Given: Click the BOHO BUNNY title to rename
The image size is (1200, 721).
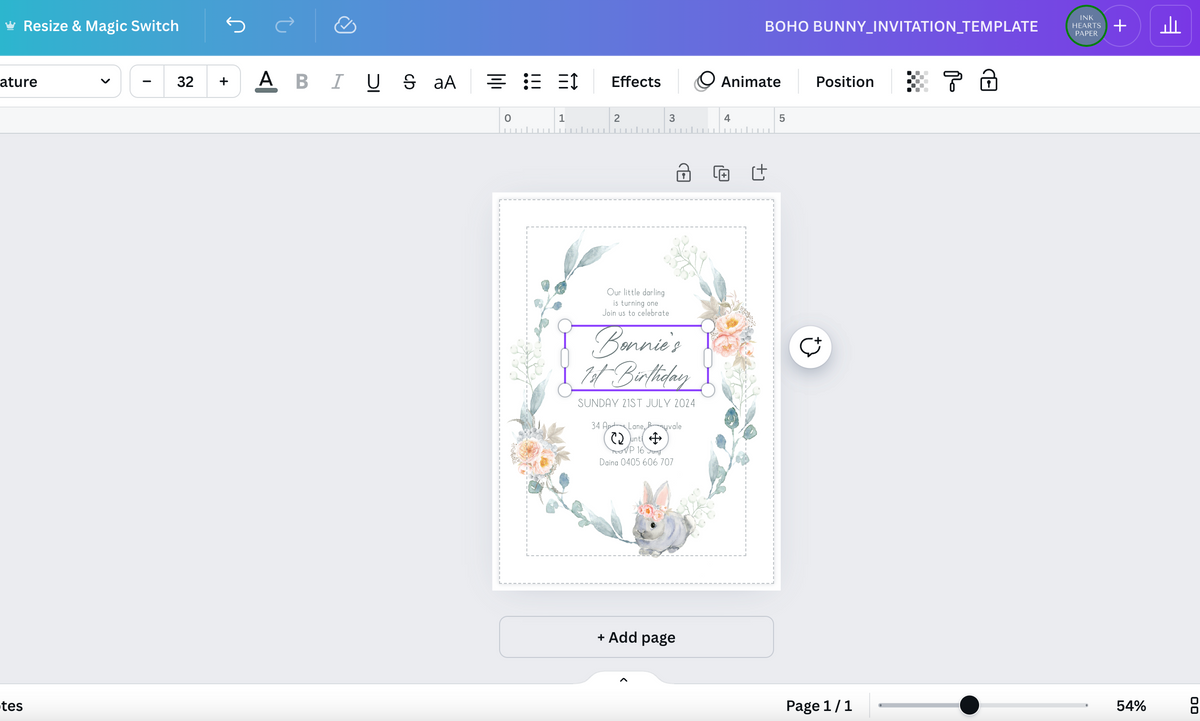Looking at the screenshot, I should (x=901, y=27).
